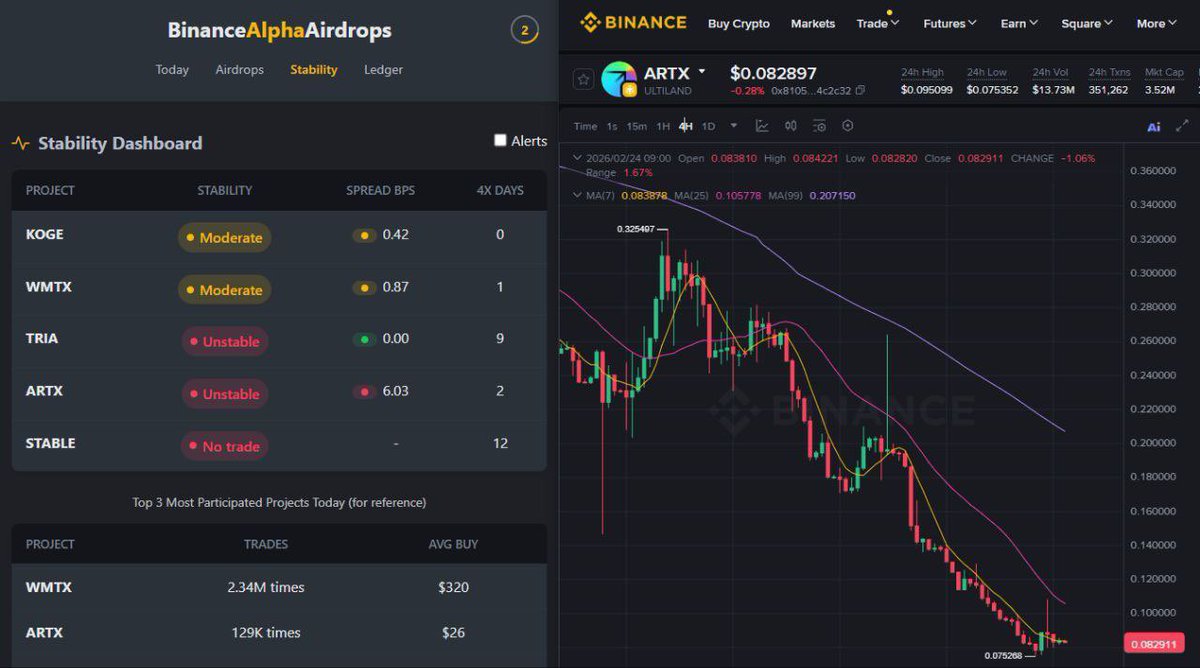Screen dimensions: 1200x668
Task: Select the 15m chart interval
Action: [x=637, y=126]
